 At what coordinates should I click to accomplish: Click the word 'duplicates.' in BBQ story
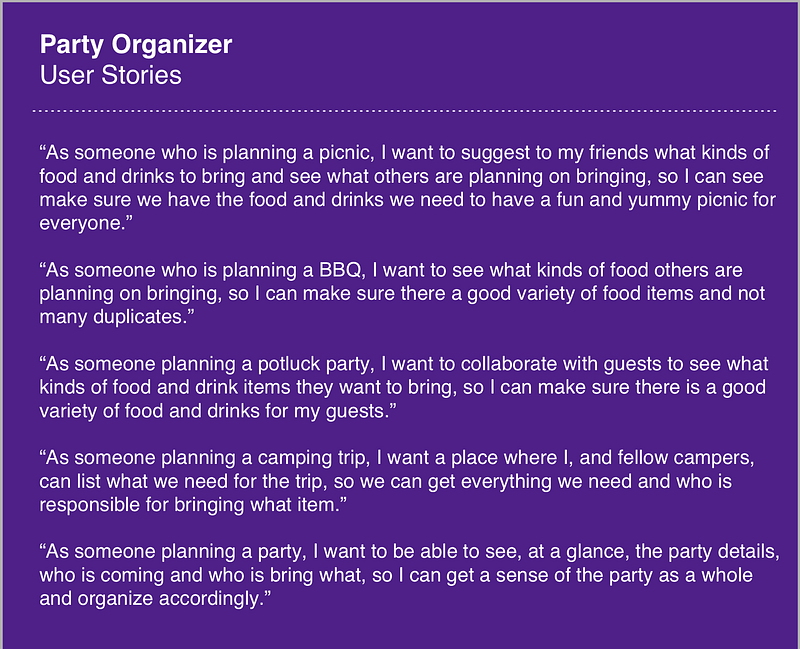[x=141, y=317]
